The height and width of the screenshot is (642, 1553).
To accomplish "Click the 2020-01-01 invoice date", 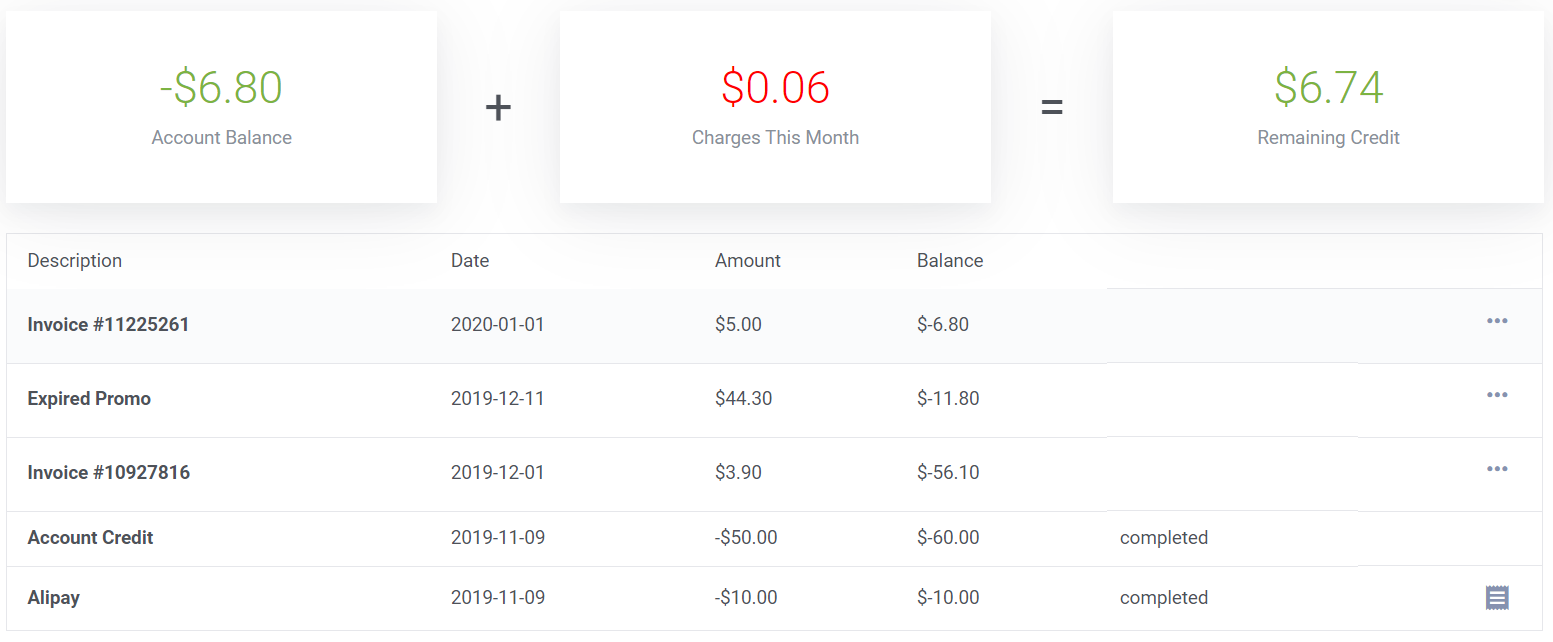I will coord(498,325).
